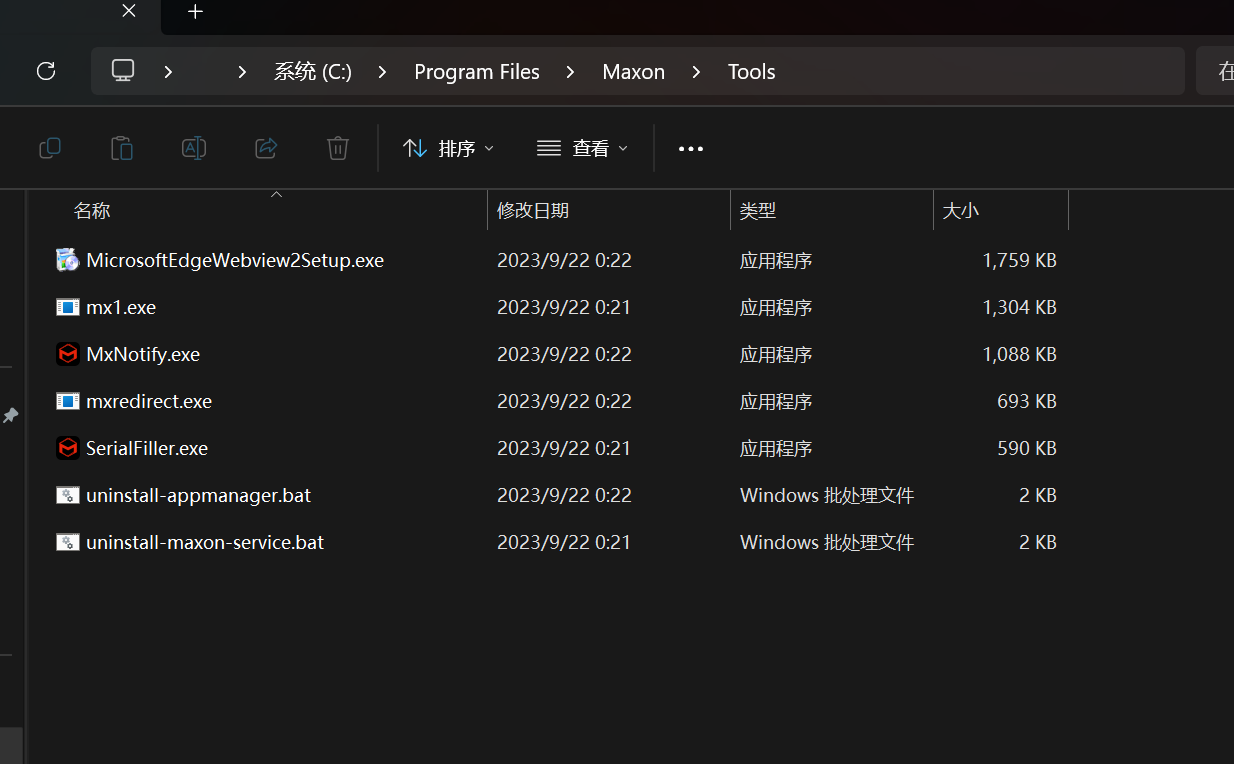The image size is (1234, 764).
Task: Sort by the 名称 column header
Action: [x=92, y=211]
